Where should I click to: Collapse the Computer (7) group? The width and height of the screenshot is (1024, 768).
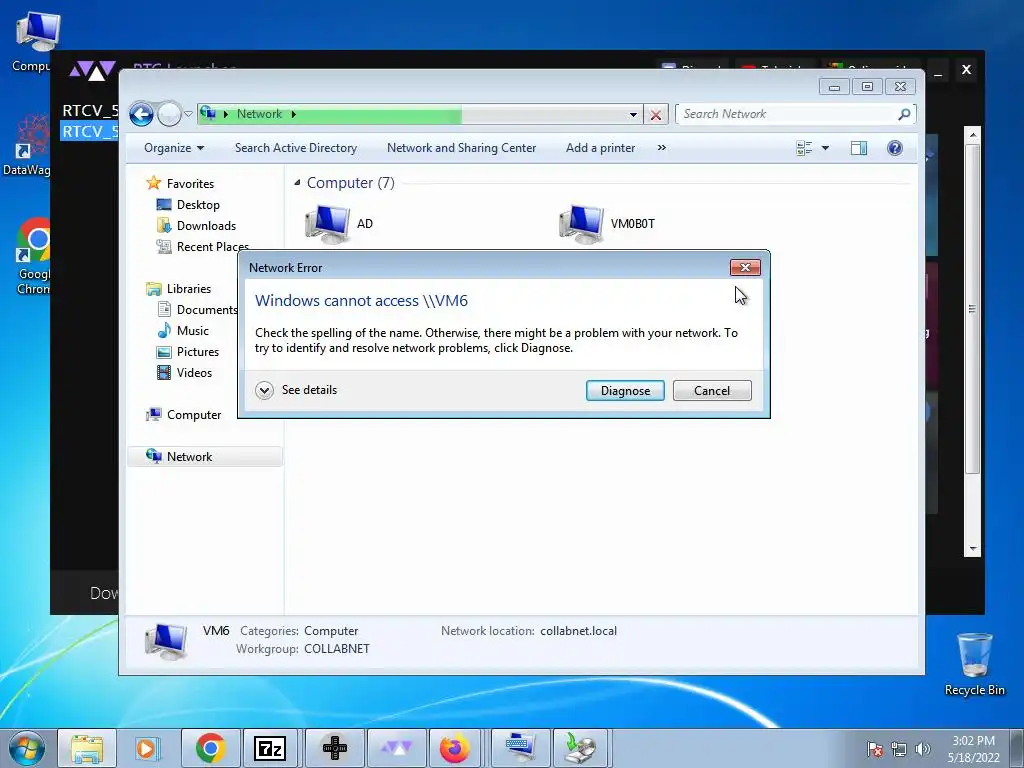297,183
